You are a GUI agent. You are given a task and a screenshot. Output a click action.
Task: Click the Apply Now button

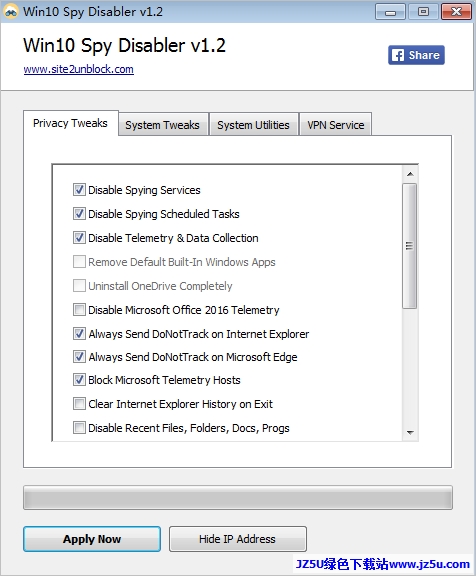[x=92, y=539]
